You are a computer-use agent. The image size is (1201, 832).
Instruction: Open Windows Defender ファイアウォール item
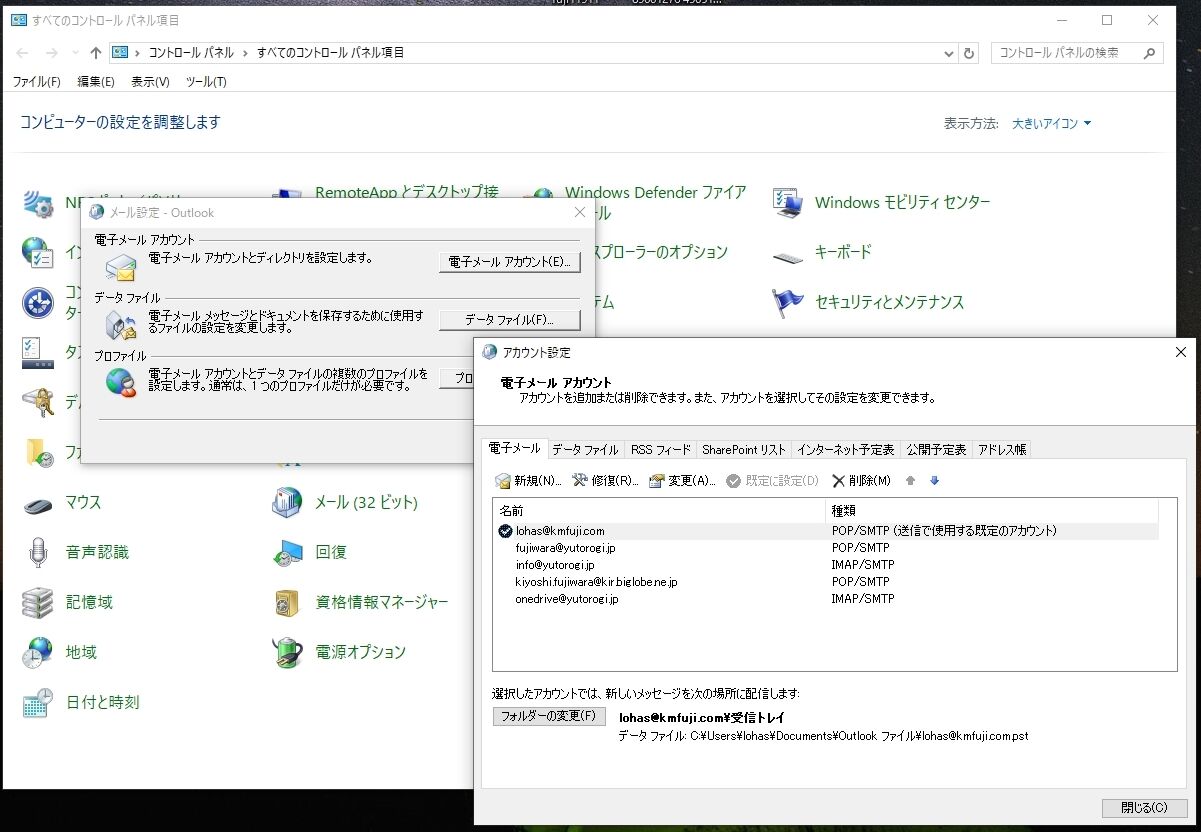pyautogui.click(x=655, y=192)
